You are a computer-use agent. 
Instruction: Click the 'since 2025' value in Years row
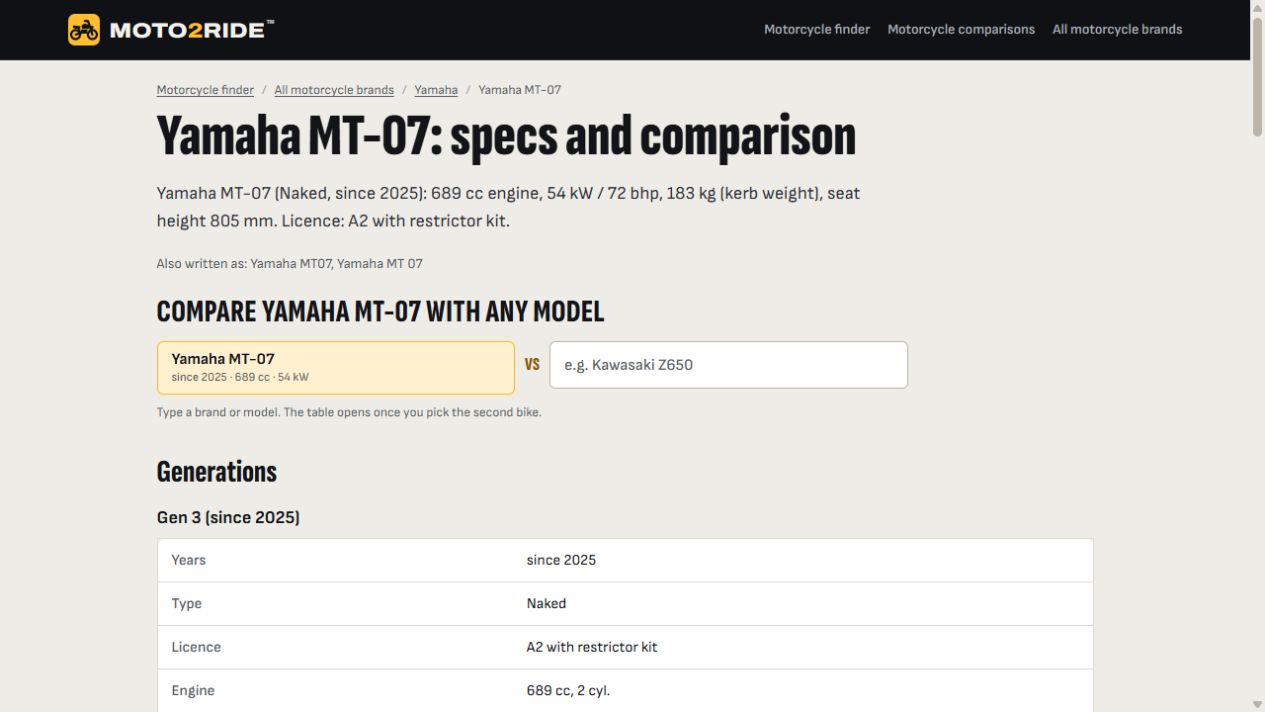(561, 560)
